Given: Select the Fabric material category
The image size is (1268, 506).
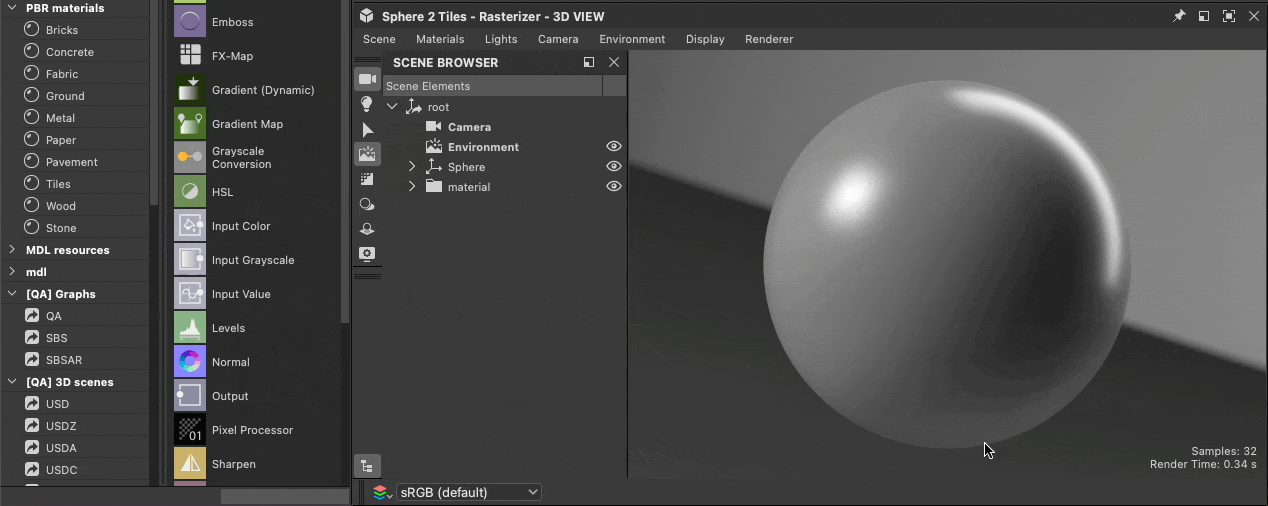Looking at the screenshot, I should (x=62, y=74).
